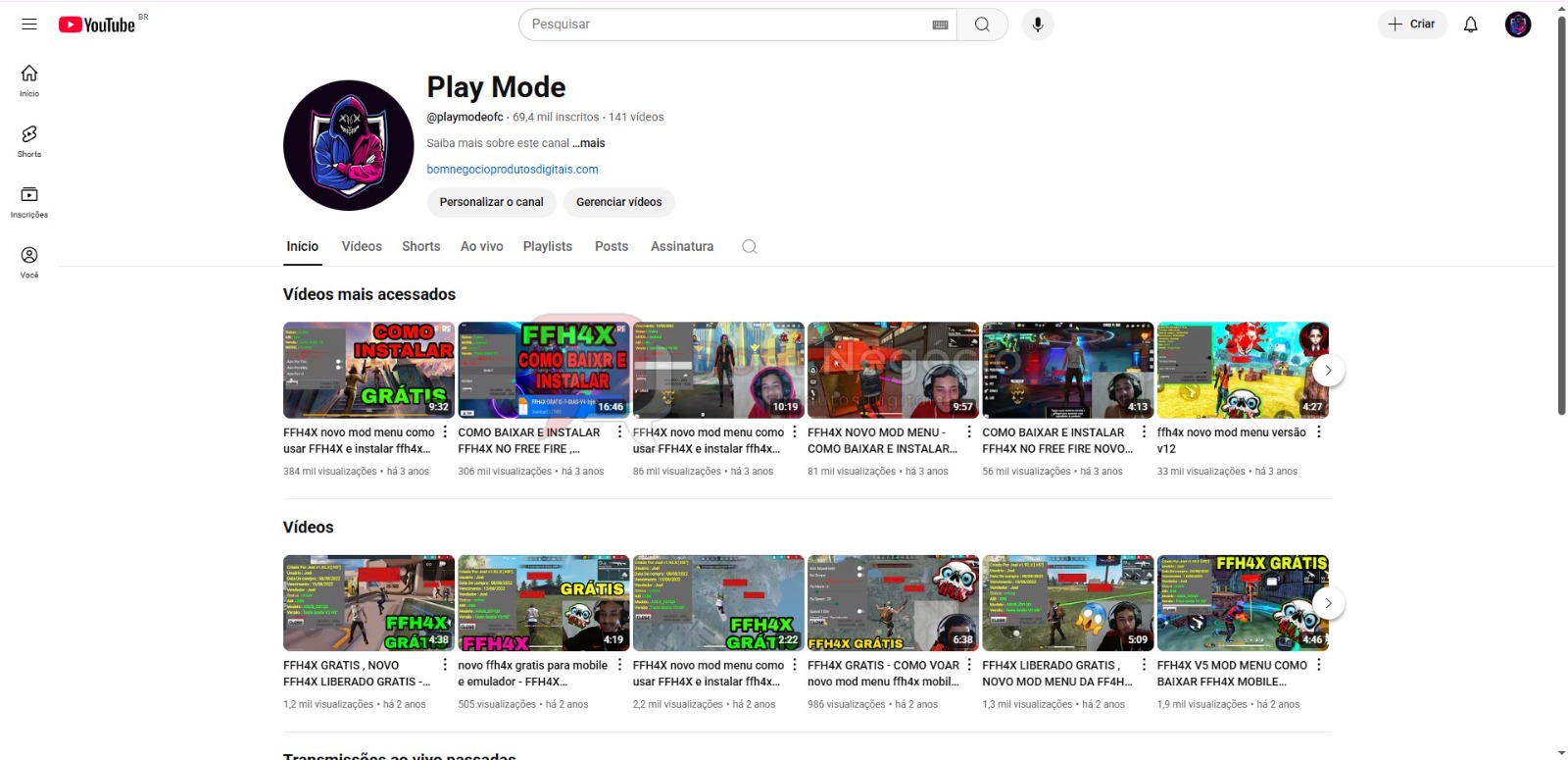The height and width of the screenshot is (760, 1568).
Task: Click the Criar button
Action: pyautogui.click(x=1412, y=25)
